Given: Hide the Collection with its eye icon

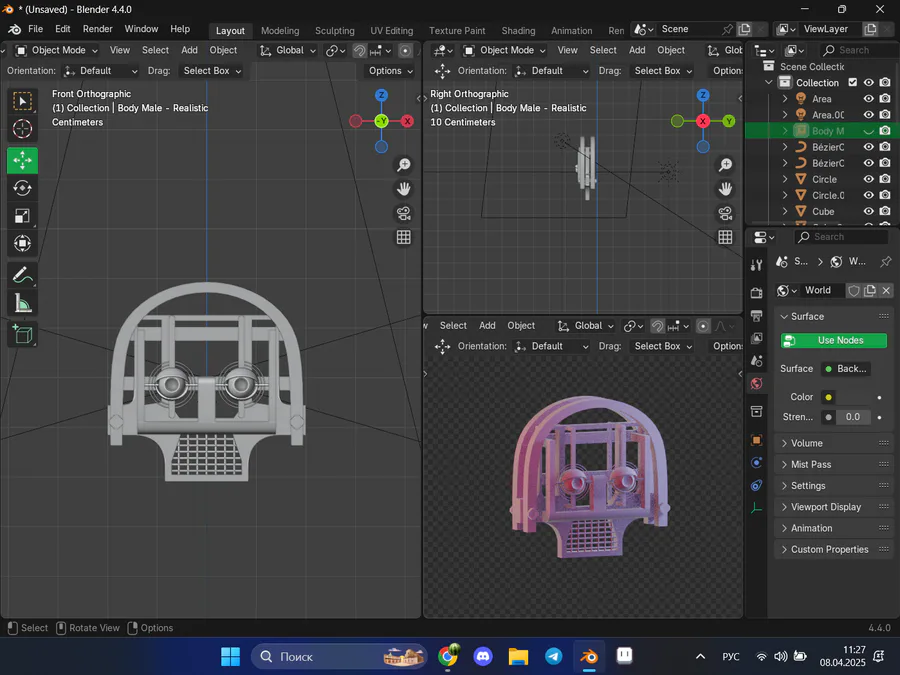Looking at the screenshot, I should tap(869, 83).
